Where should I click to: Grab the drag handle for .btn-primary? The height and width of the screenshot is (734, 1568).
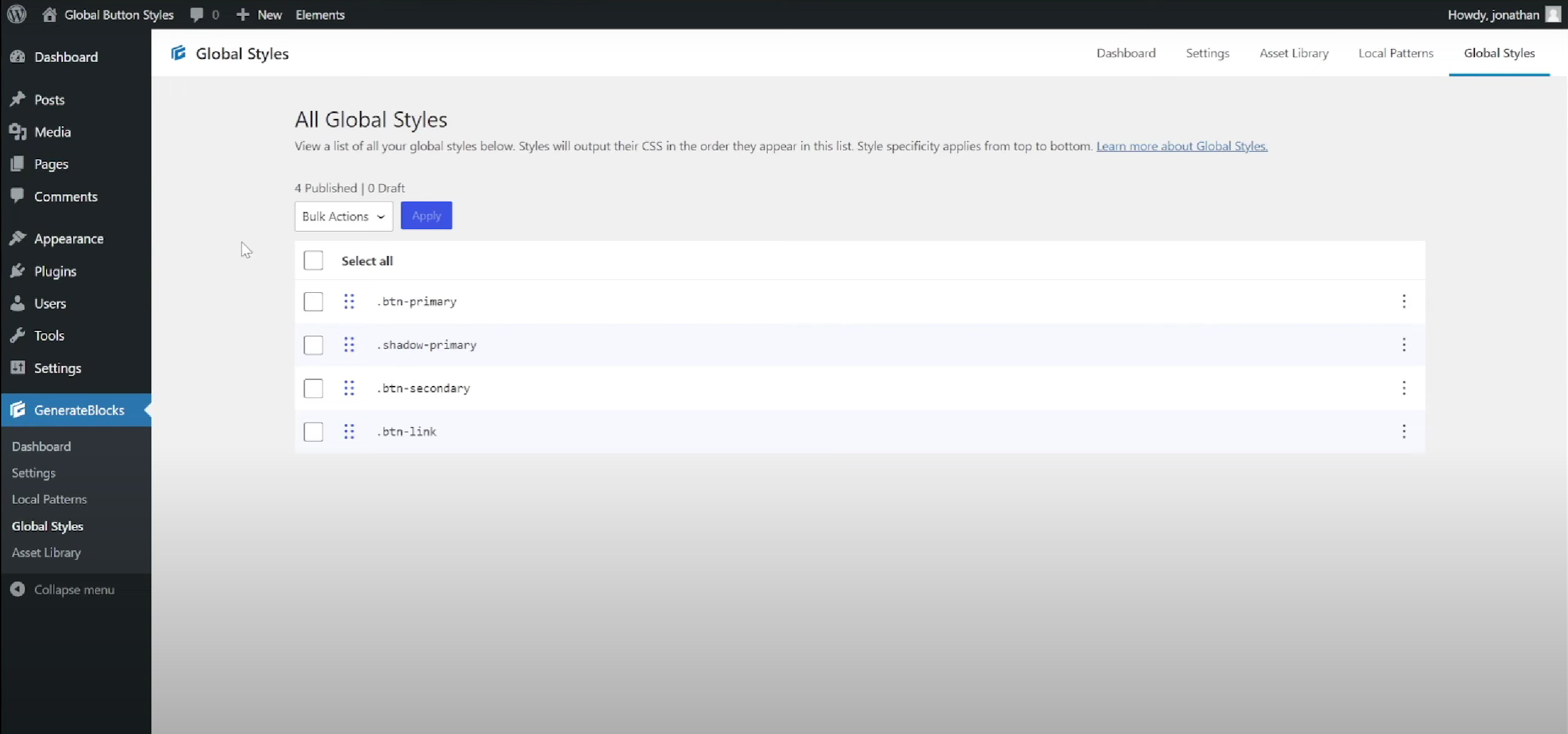tap(349, 301)
